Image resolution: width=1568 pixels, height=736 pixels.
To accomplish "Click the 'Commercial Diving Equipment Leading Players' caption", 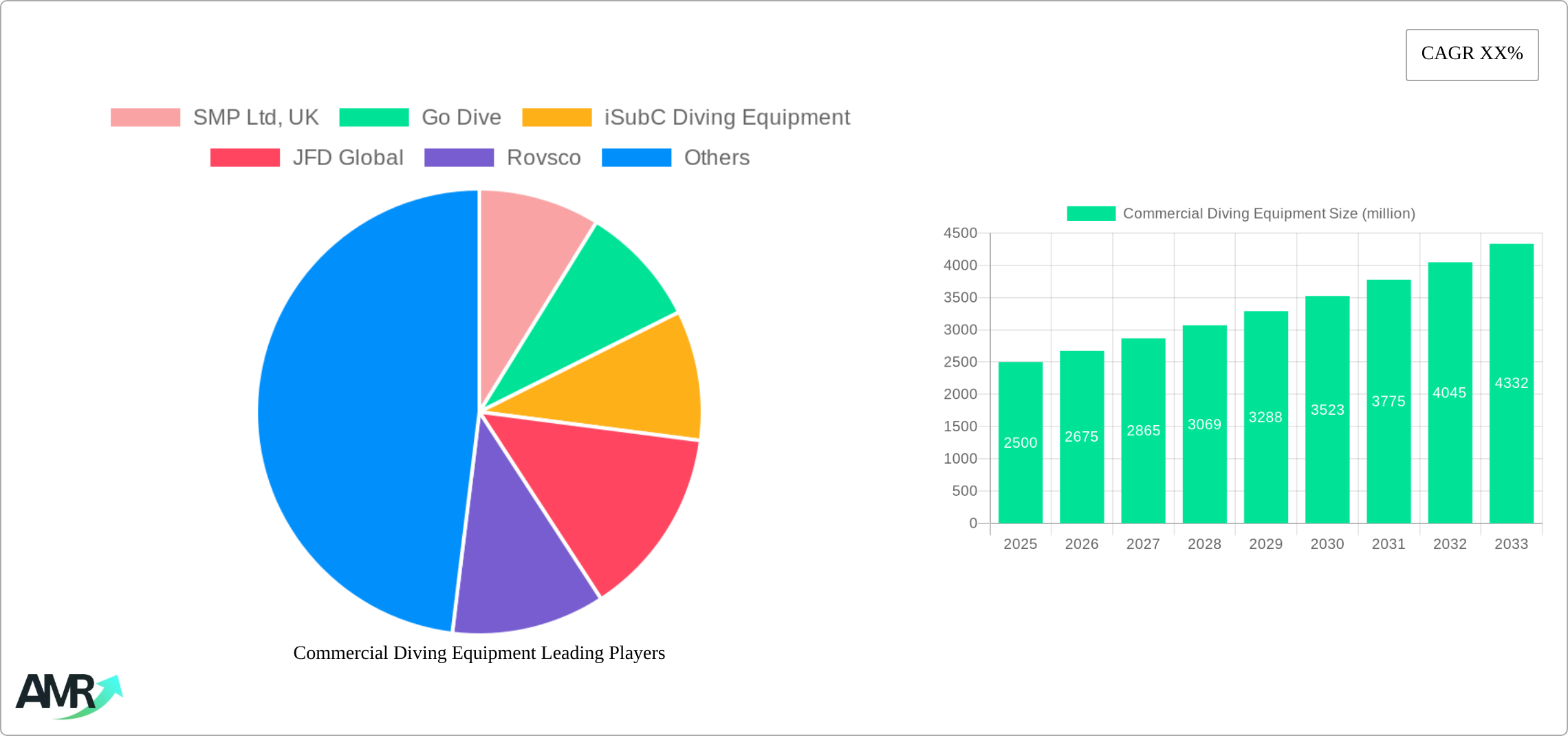I will tap(479, 653).
